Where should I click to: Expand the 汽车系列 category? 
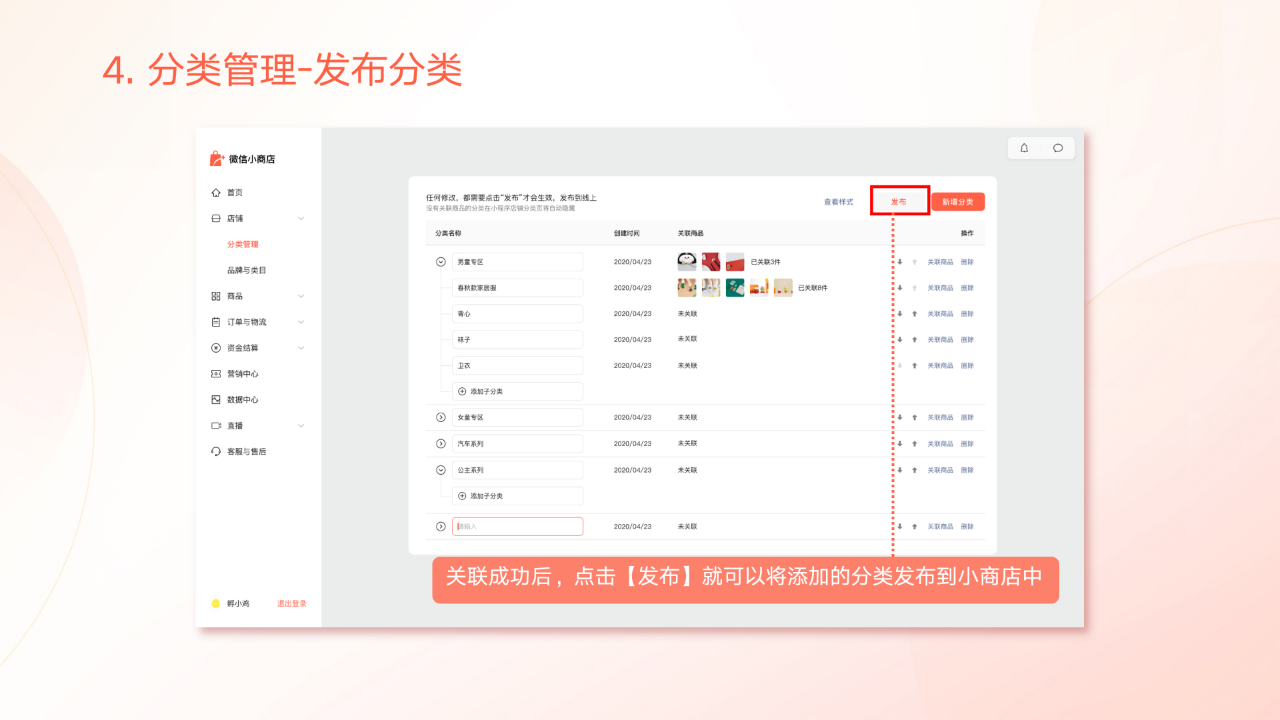point(440,444)
